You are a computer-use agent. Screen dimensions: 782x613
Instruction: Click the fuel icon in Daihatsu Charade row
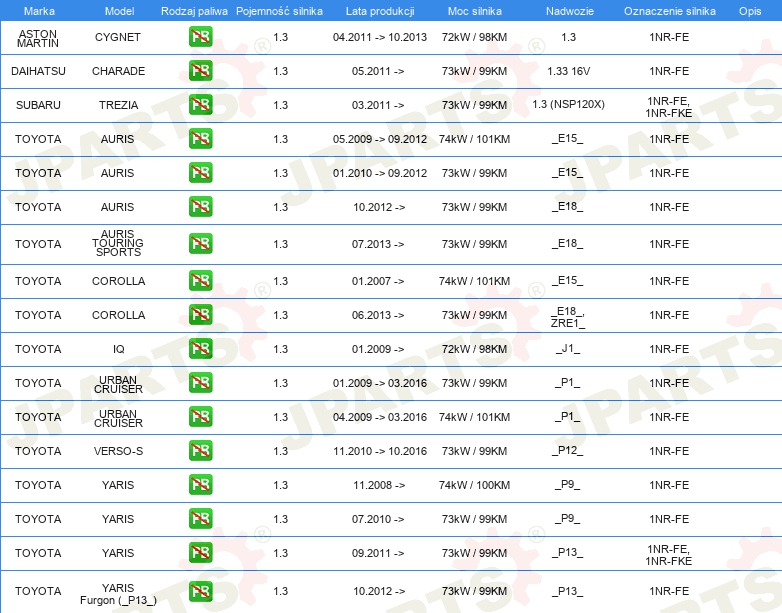(200, 71)
